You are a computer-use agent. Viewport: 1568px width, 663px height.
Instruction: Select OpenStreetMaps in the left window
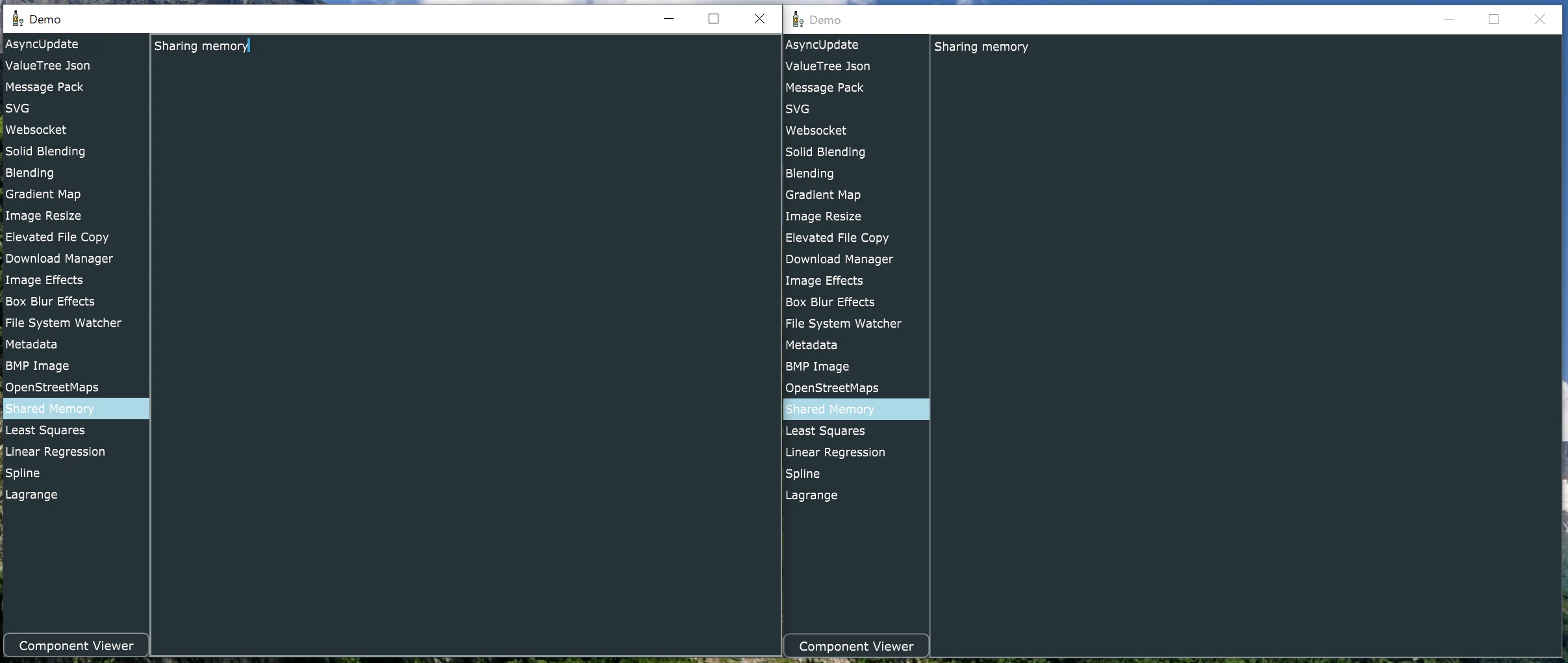(x=77, y=387)
